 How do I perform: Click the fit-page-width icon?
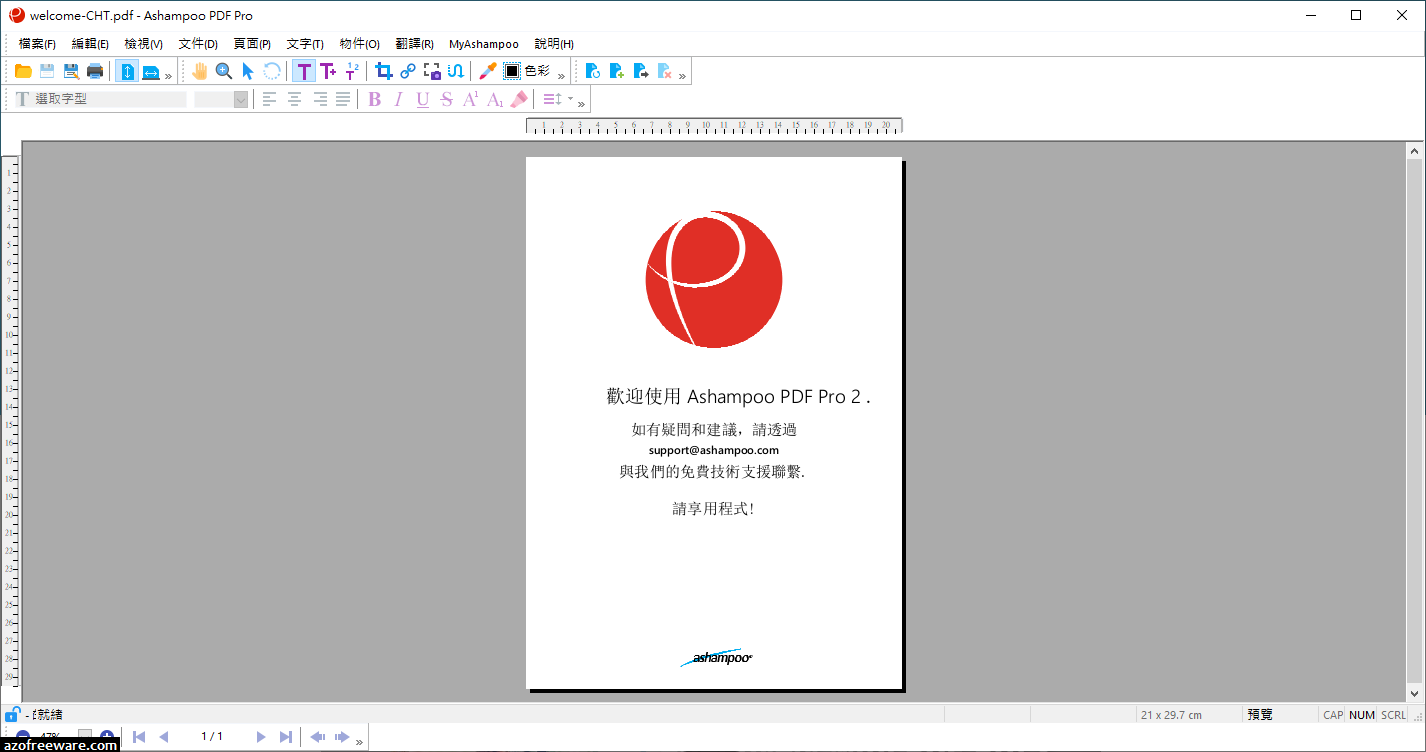click(153, 71)
